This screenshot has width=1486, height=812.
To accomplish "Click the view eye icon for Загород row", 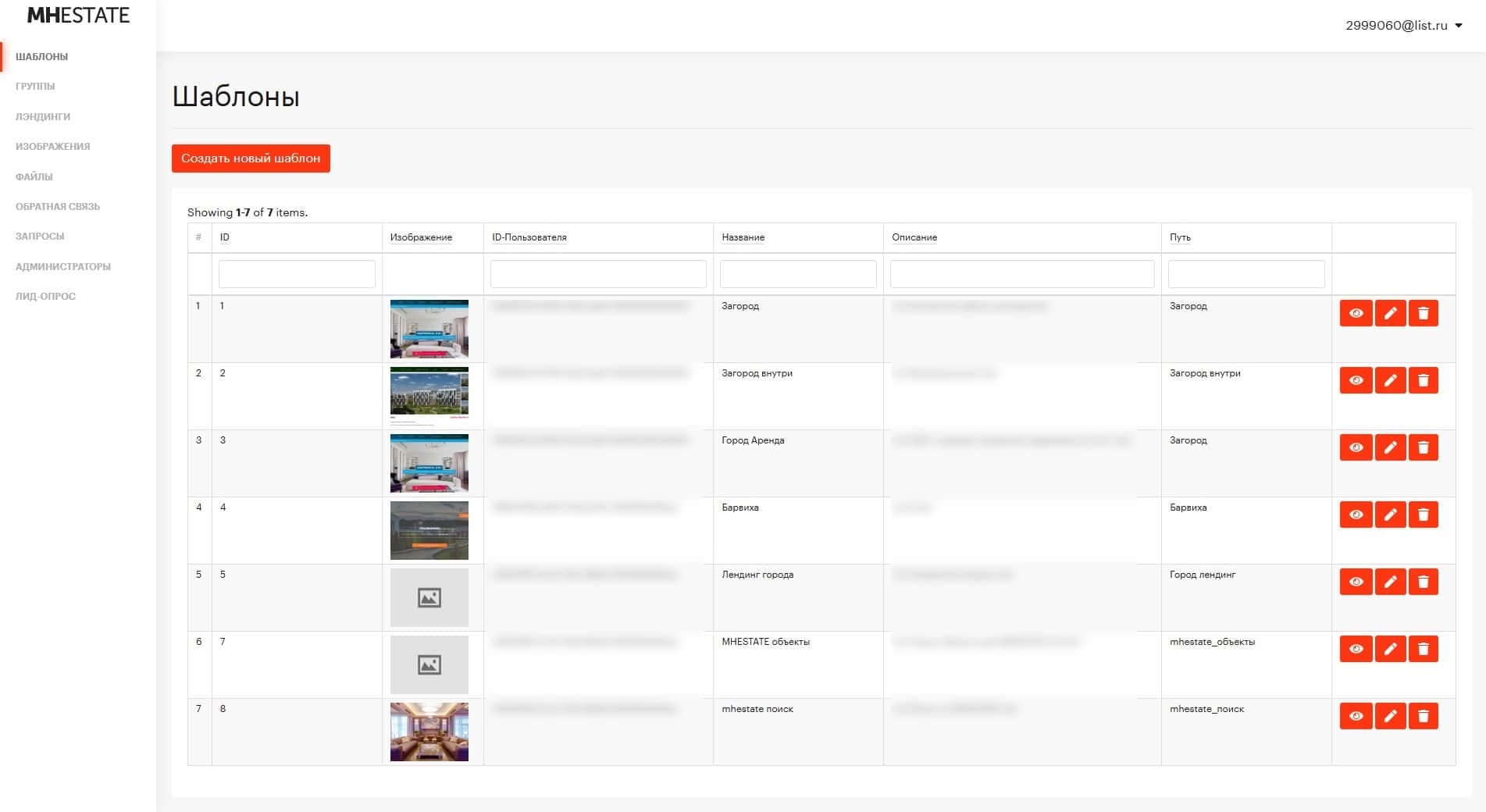I will click(x=1356, y=313).
